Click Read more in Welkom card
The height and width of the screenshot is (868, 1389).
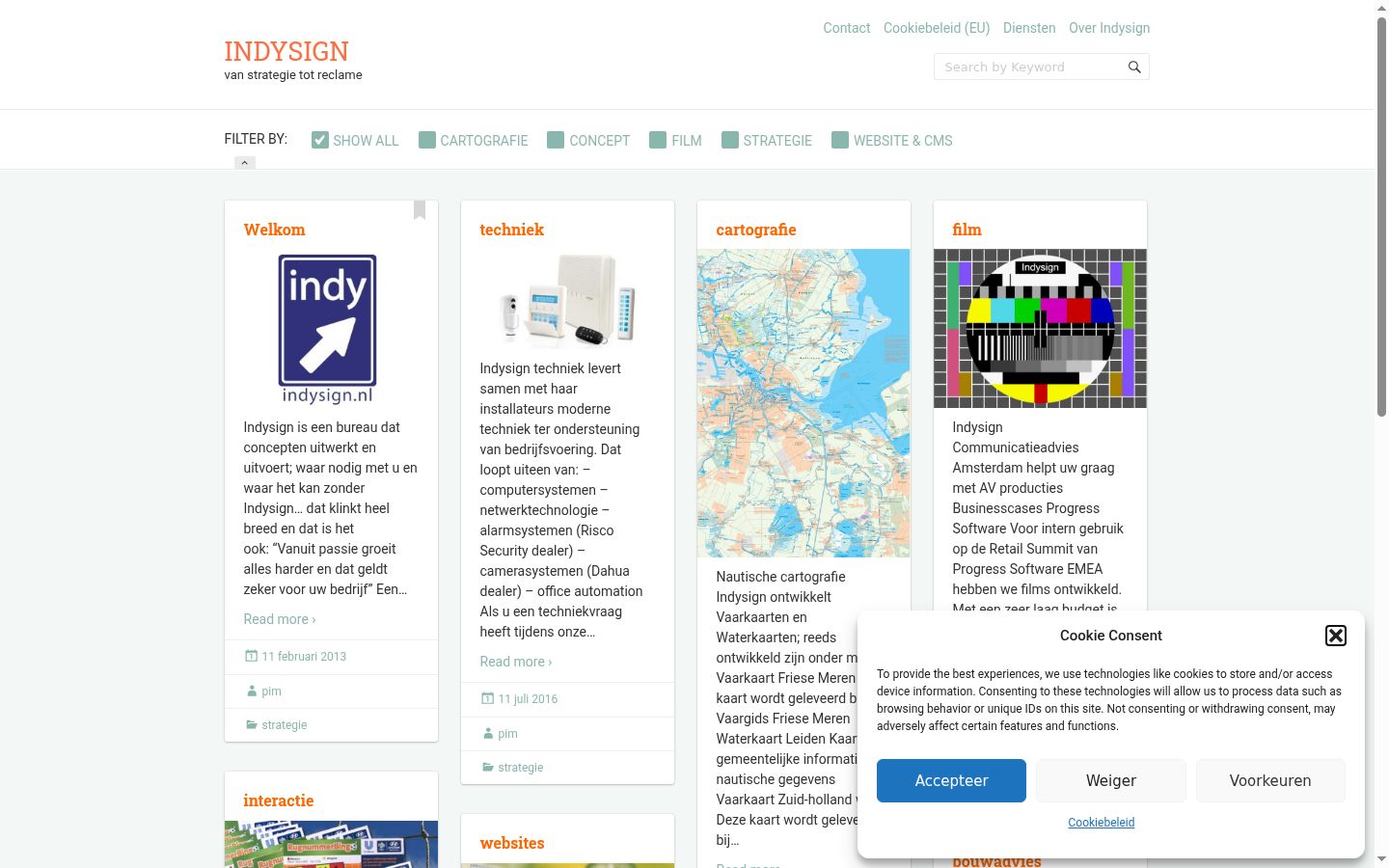[280, 619]
